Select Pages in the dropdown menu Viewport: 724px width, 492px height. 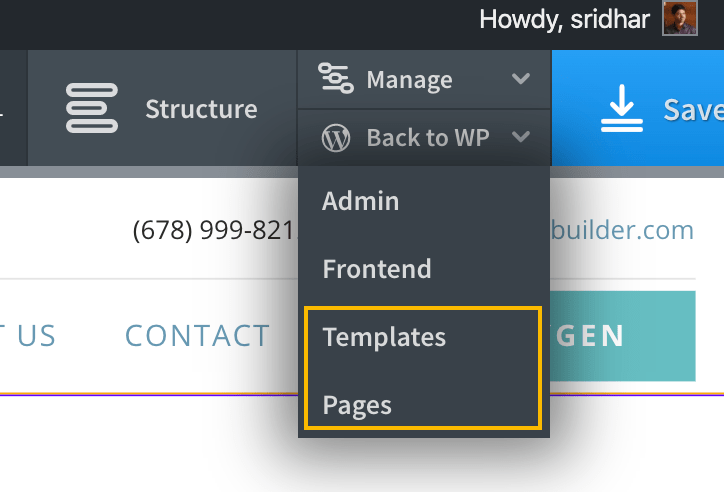tap(357, 405)
